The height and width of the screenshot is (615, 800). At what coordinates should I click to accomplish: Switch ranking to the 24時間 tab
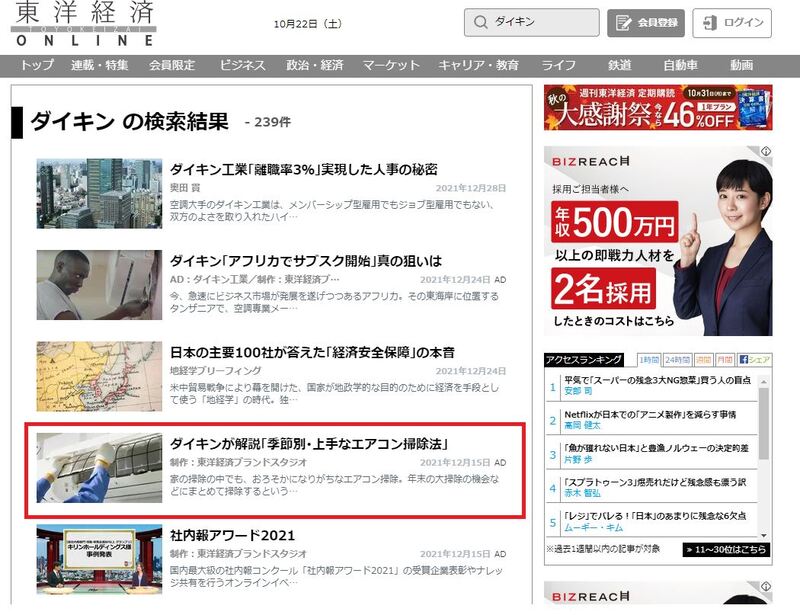677,360
